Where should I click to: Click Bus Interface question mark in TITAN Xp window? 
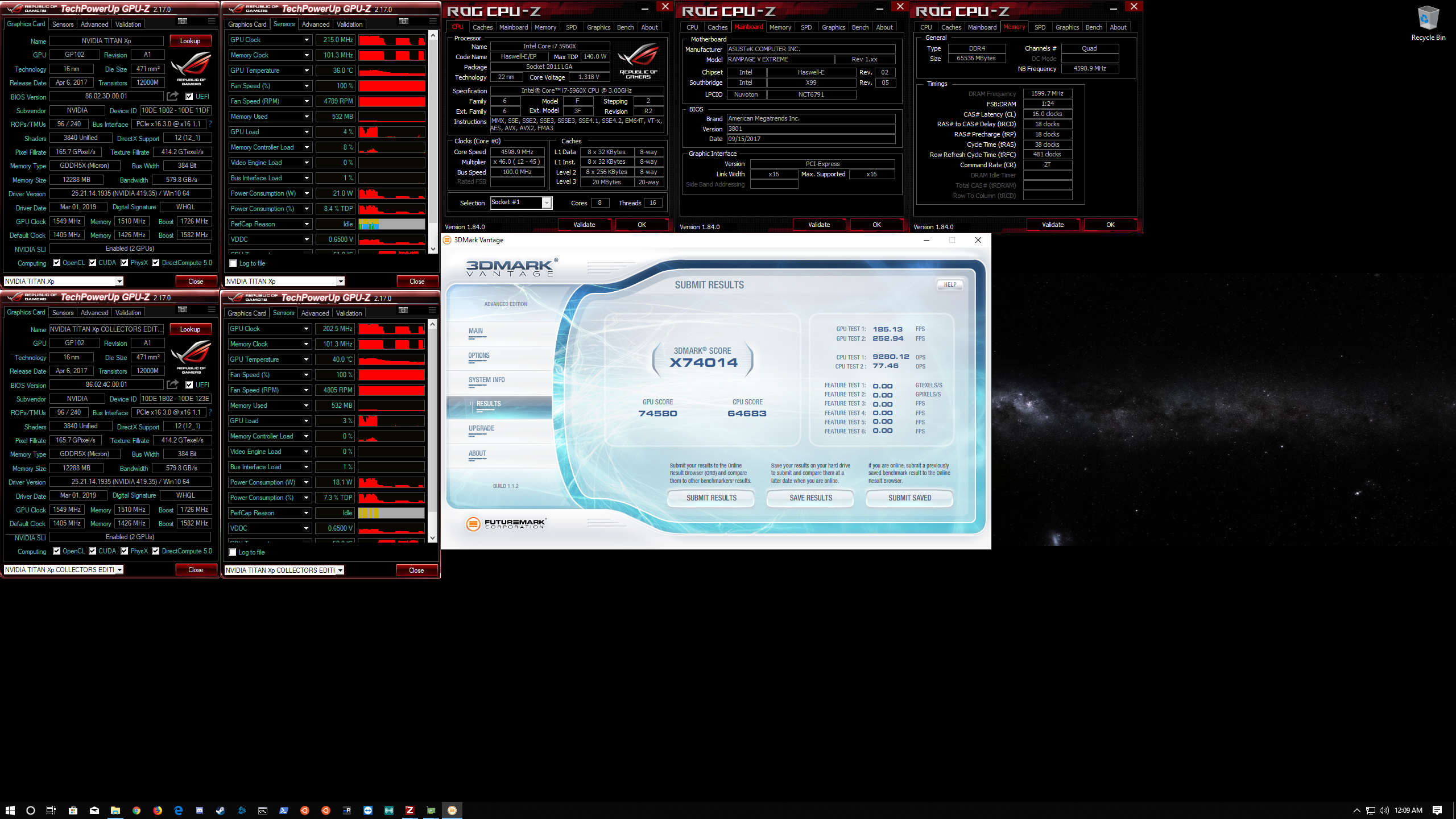pyautogui.click(x=210, y=124)
